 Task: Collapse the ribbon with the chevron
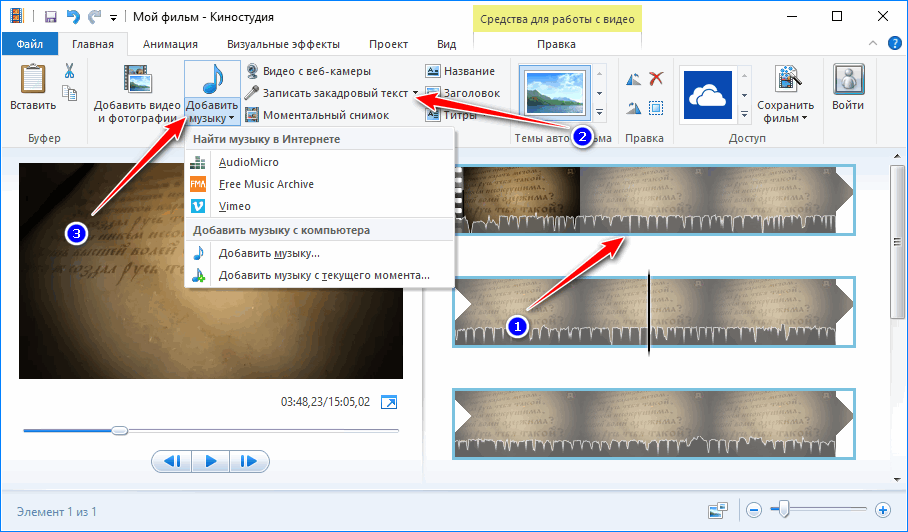click(x=873, y=43)
